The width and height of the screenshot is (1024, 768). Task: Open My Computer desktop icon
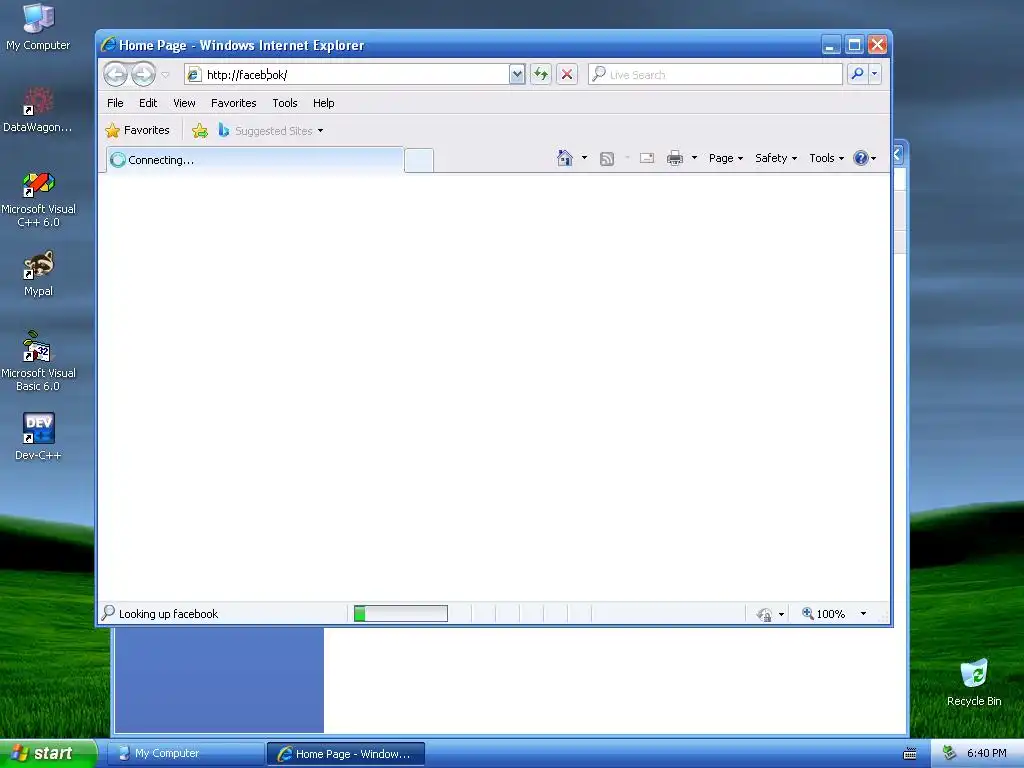(38, 27)
